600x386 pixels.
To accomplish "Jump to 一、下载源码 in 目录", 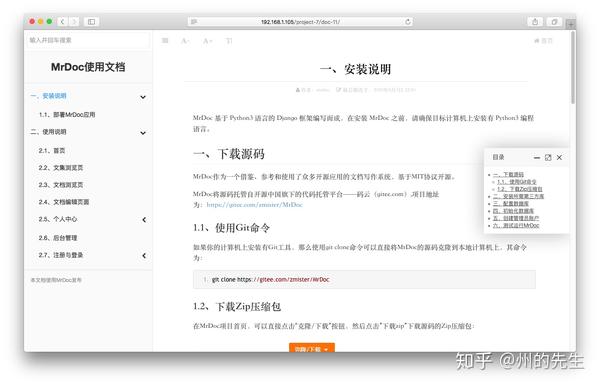I will point(508,174).
